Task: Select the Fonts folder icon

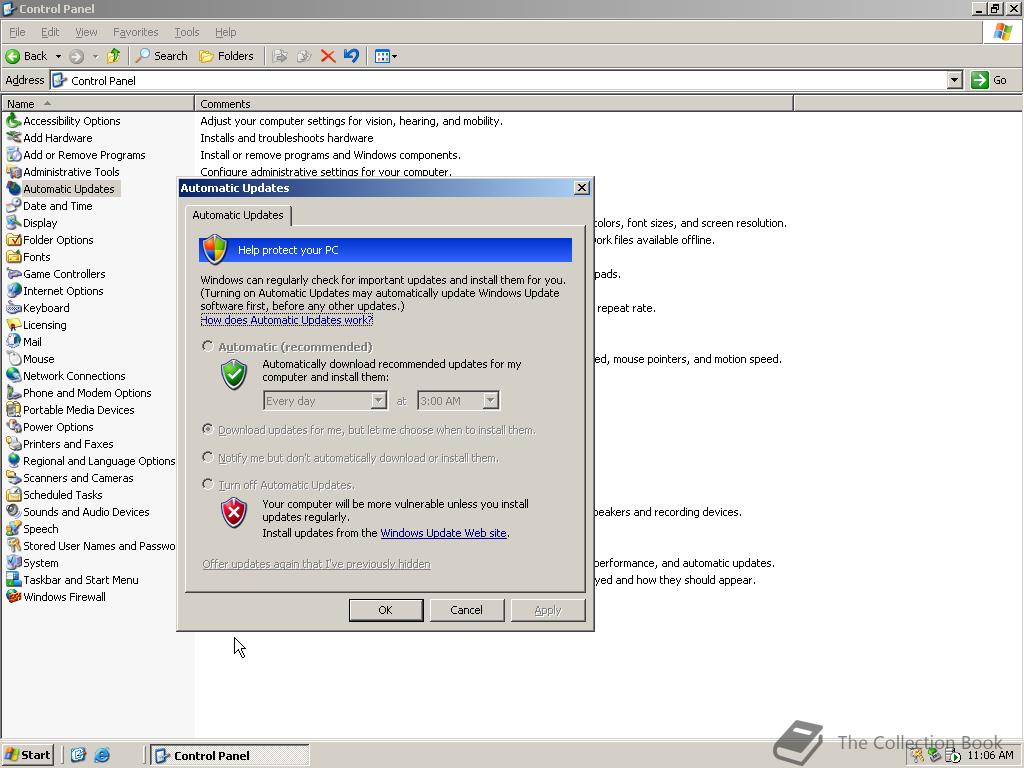Action: pos(13,257)
